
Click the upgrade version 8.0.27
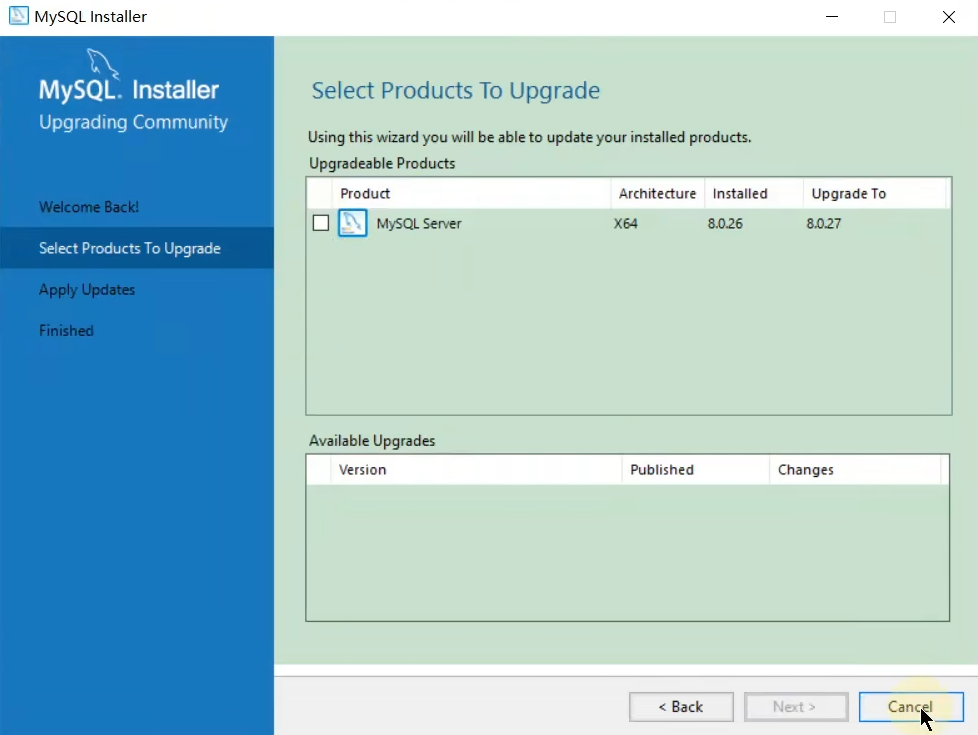coord(823,223)
